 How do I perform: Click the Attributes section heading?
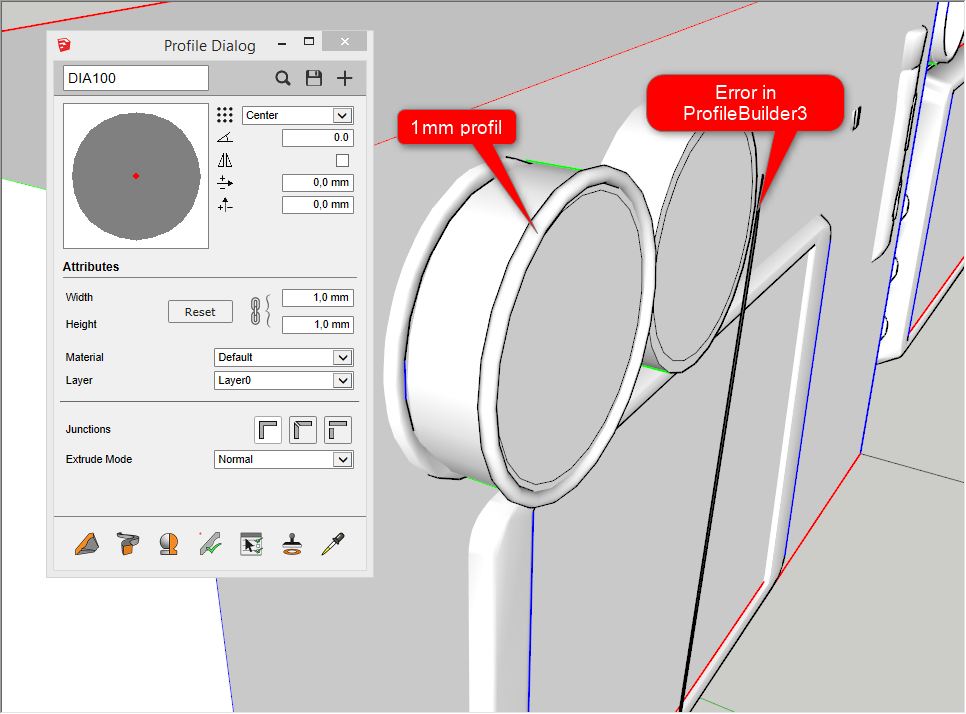(x=91, y=267)
